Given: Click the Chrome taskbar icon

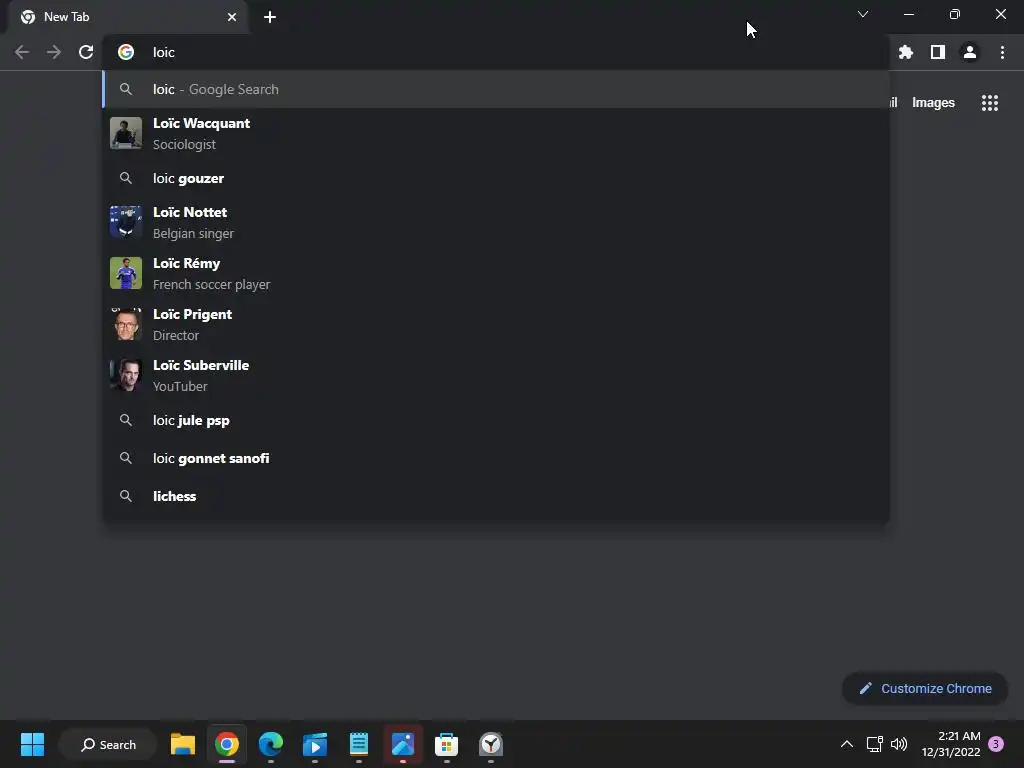Looking at the screenshot, I should pyautogui.click(x=227, y=744).
